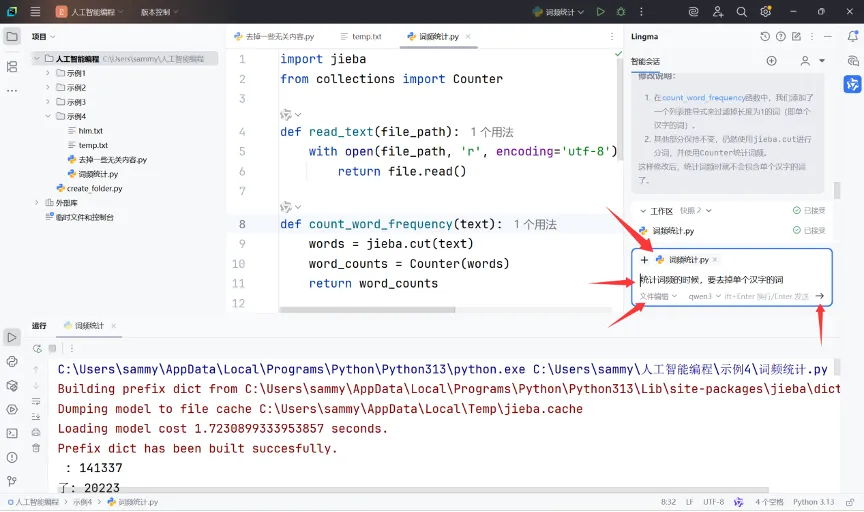Open hlm.txt in project tree
The image size is (864, 512).
[91, 131]
